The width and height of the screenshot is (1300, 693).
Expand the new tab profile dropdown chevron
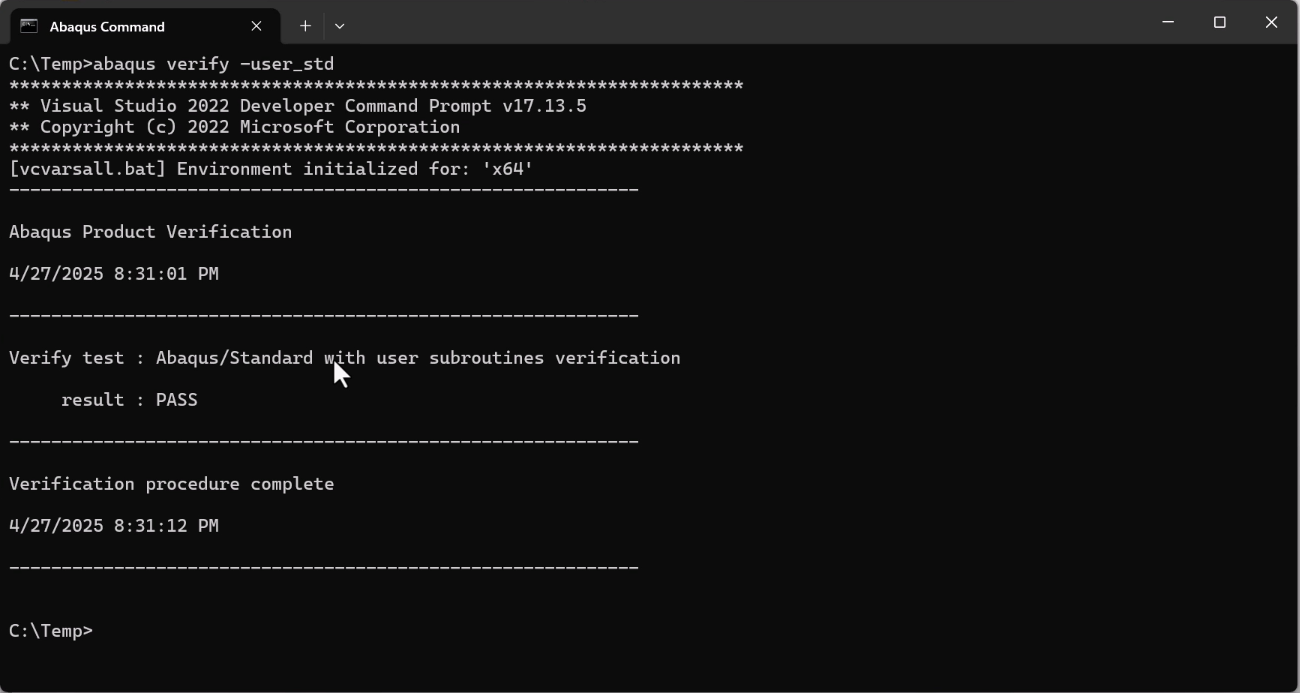pyautogui.click(x=339, y=26)
